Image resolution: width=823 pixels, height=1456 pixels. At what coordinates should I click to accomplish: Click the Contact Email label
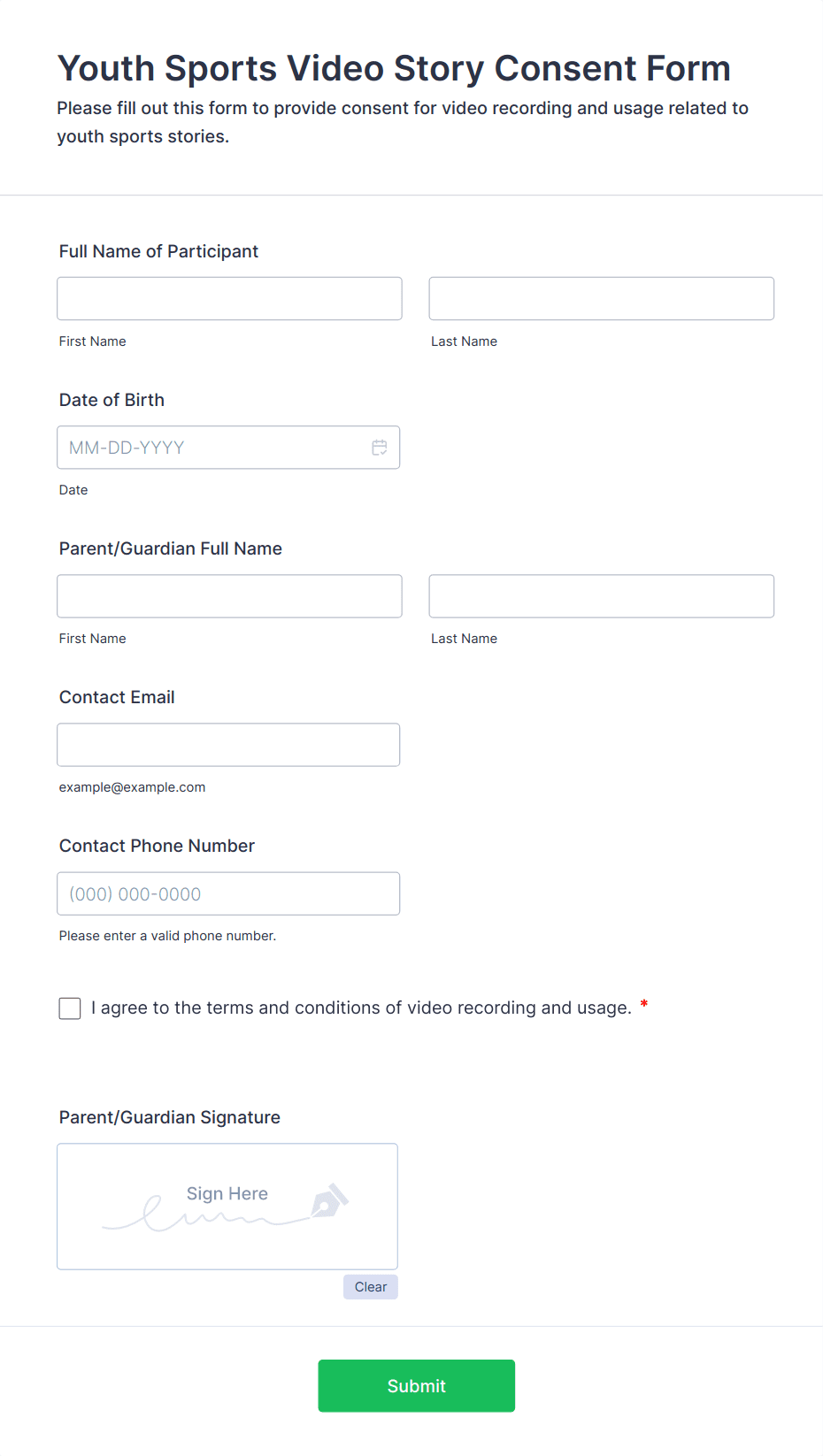(x=117, y=697)
